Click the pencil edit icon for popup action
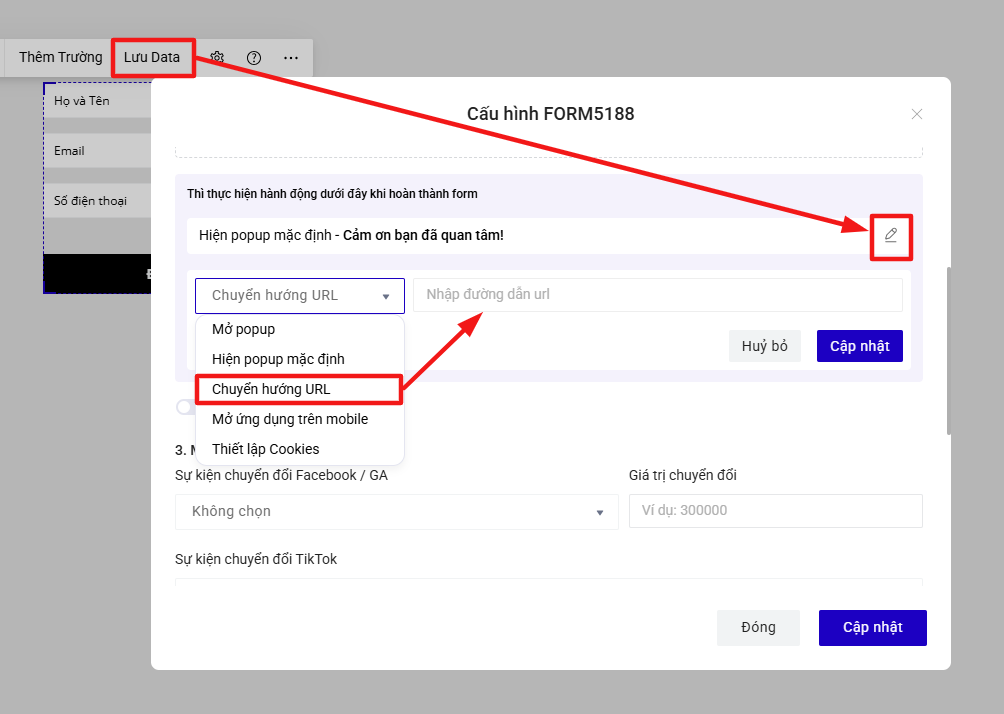Screen dimensions: 1004x714 point(891,235)
